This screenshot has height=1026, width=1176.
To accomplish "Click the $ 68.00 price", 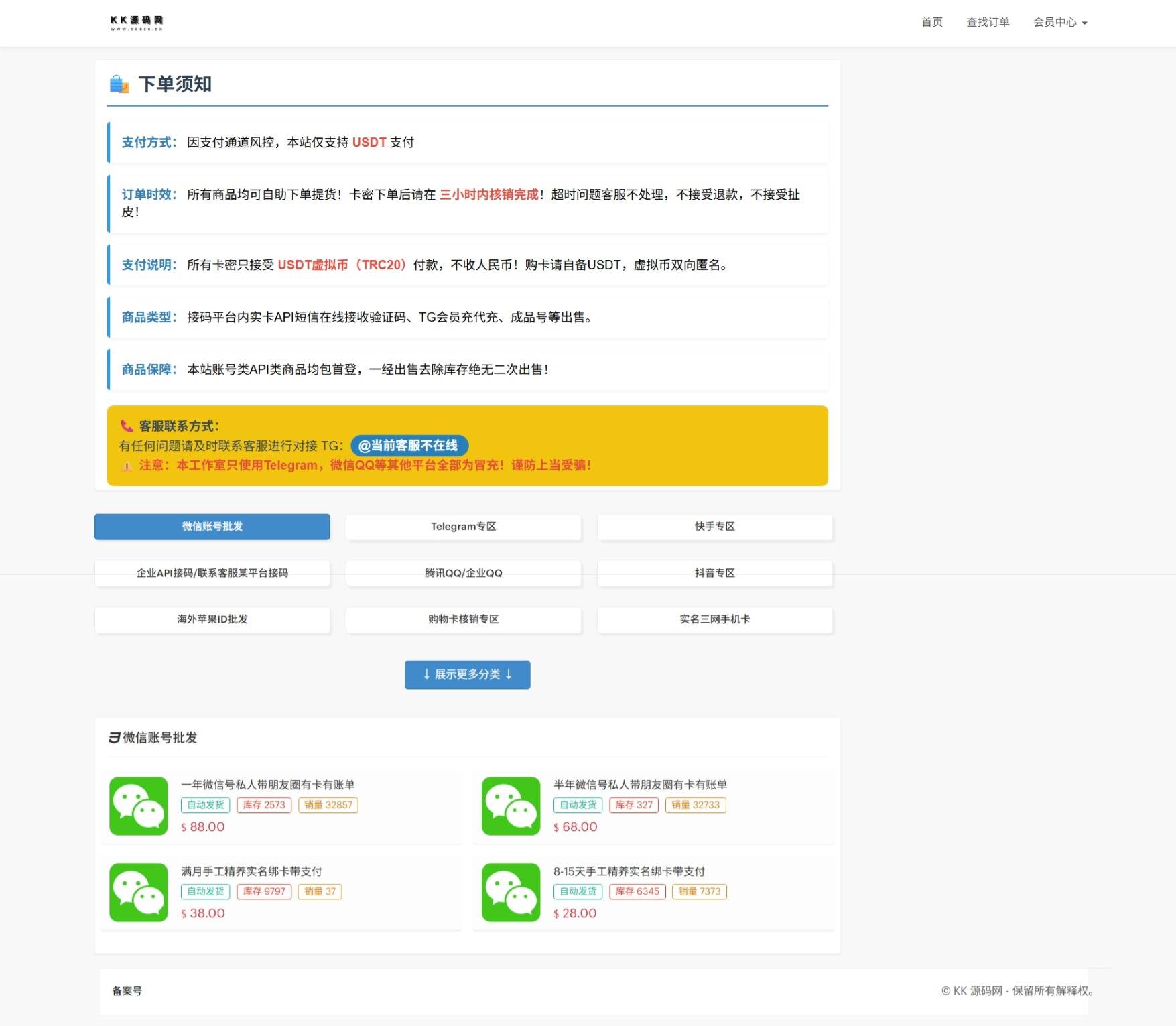I will click(576, 827).
